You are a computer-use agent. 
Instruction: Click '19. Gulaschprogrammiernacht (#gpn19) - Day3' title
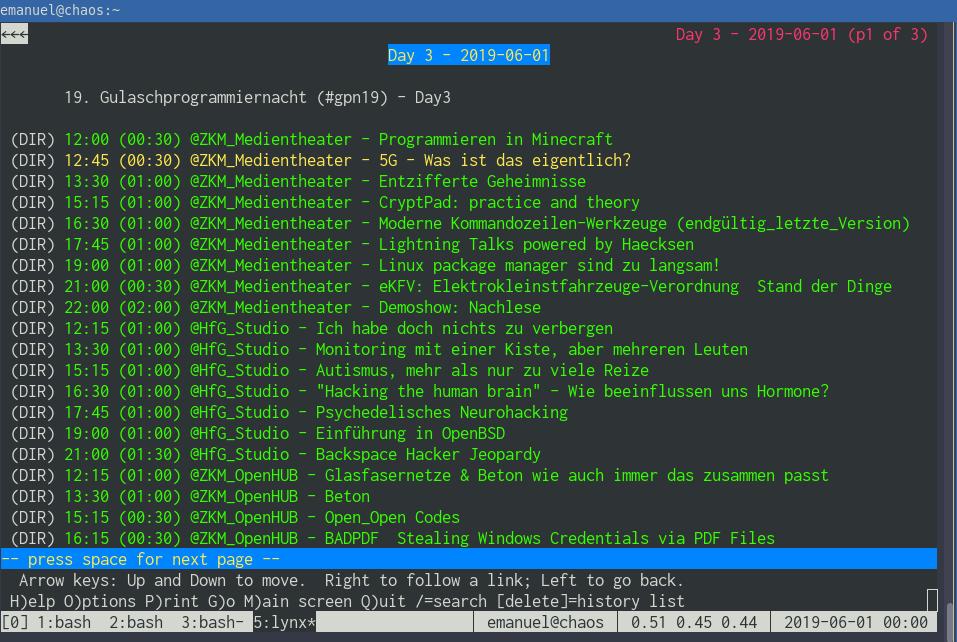257,98
